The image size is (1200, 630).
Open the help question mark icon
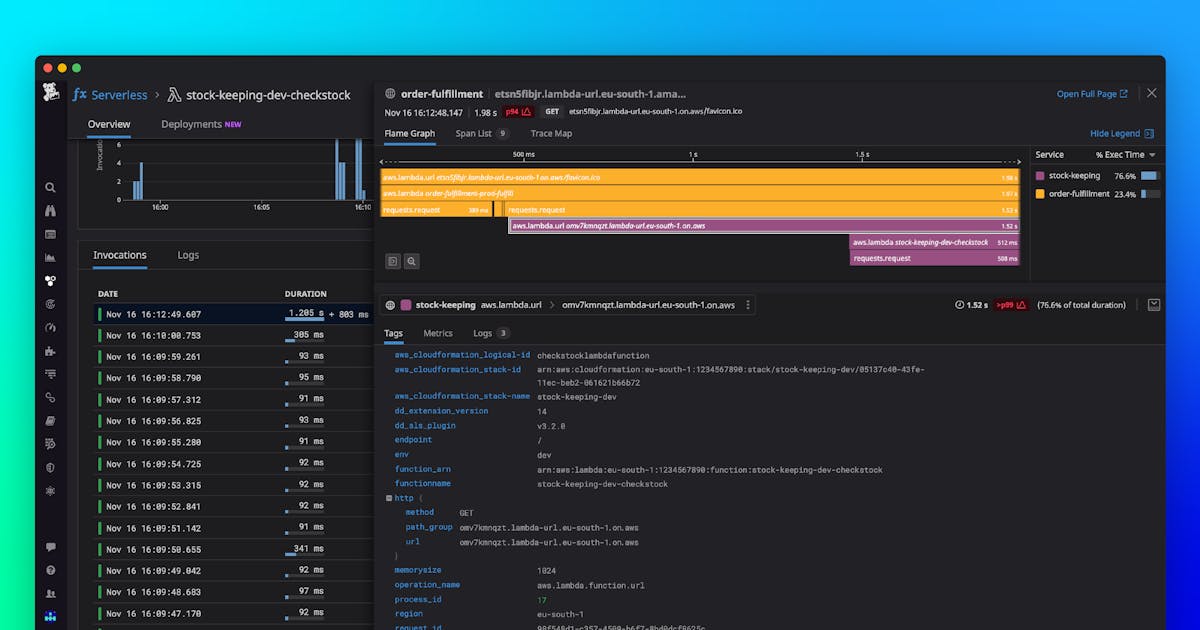coord(50,570)
